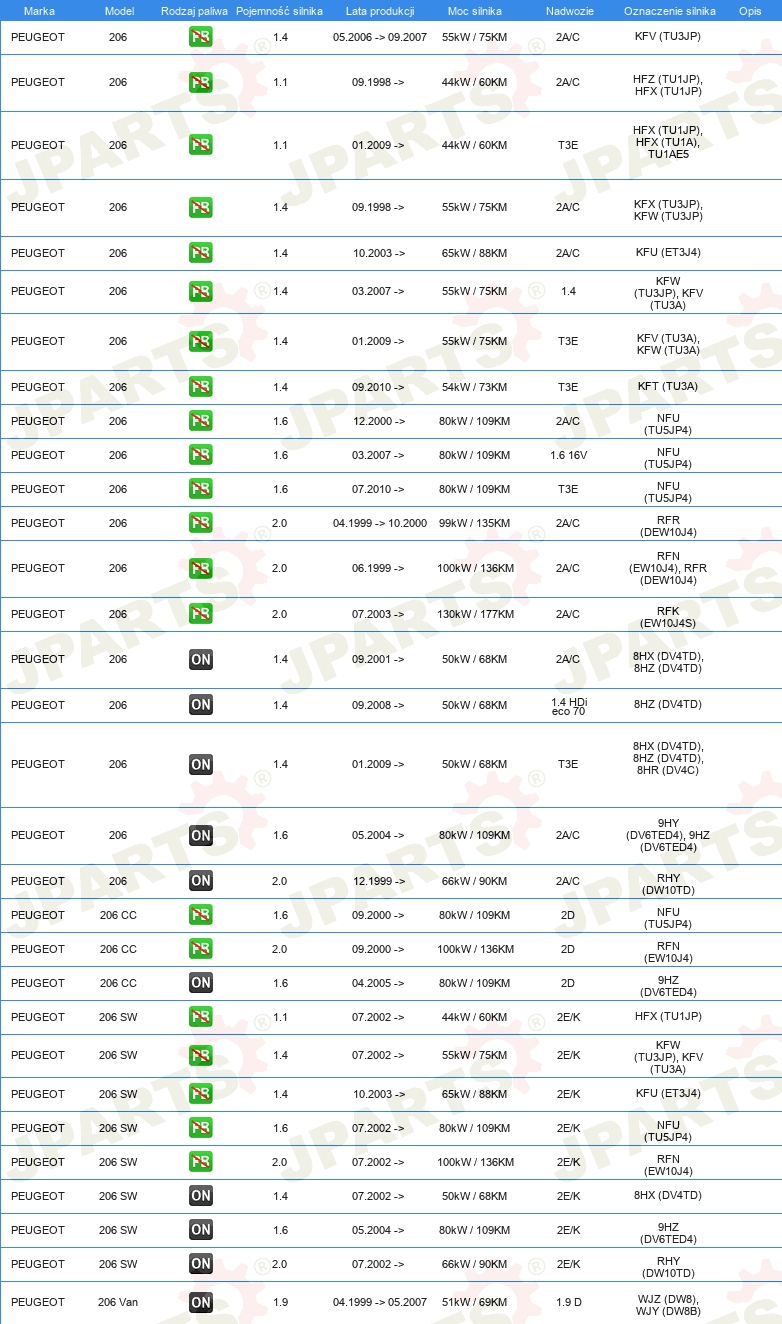The height and width of the screenshot is (1324, 782).
Task: Click the ON diesel icon in the 09.2001 row
Action: point(201,660)
